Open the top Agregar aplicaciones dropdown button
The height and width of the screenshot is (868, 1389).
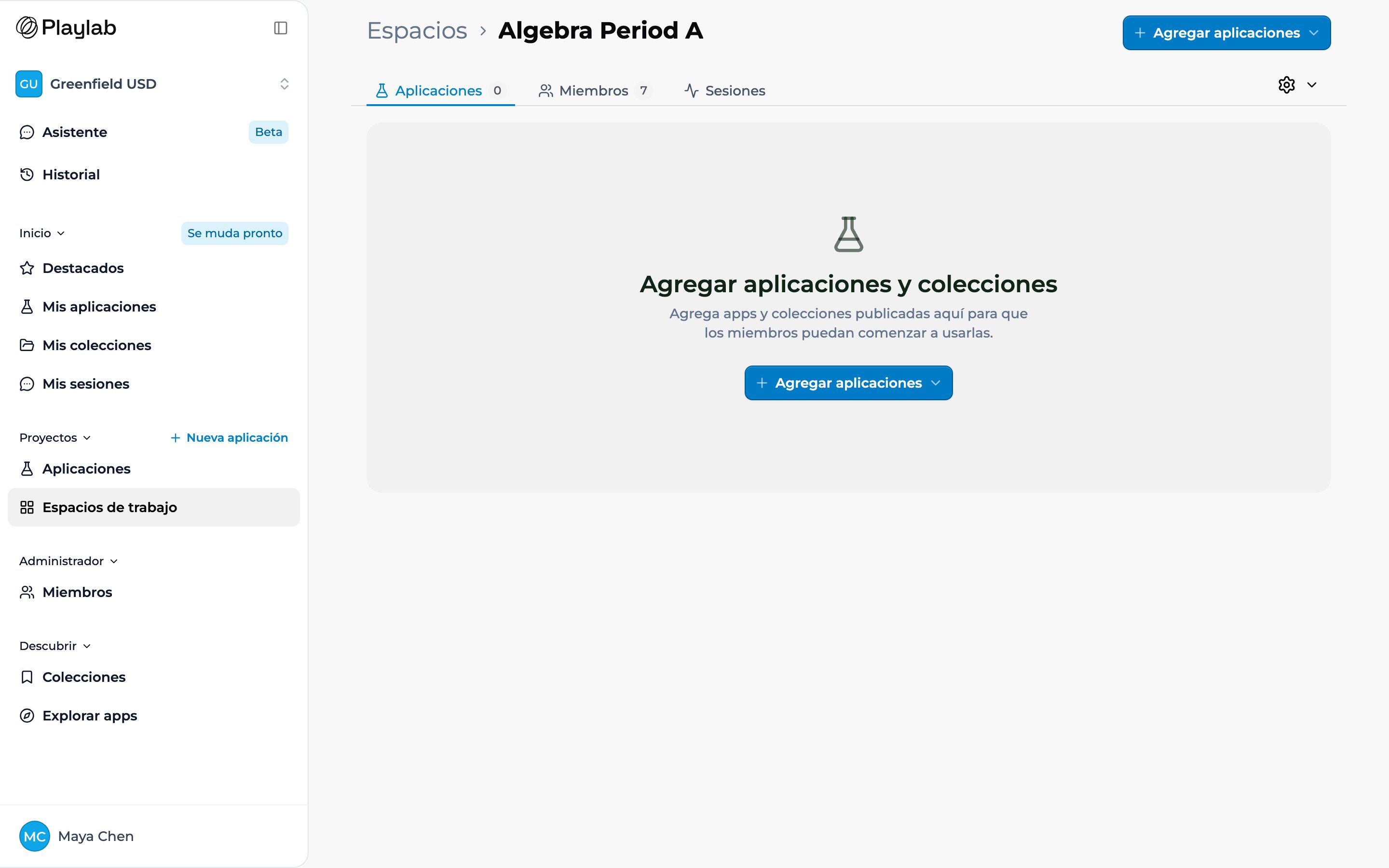click(x=1226, y=33)
